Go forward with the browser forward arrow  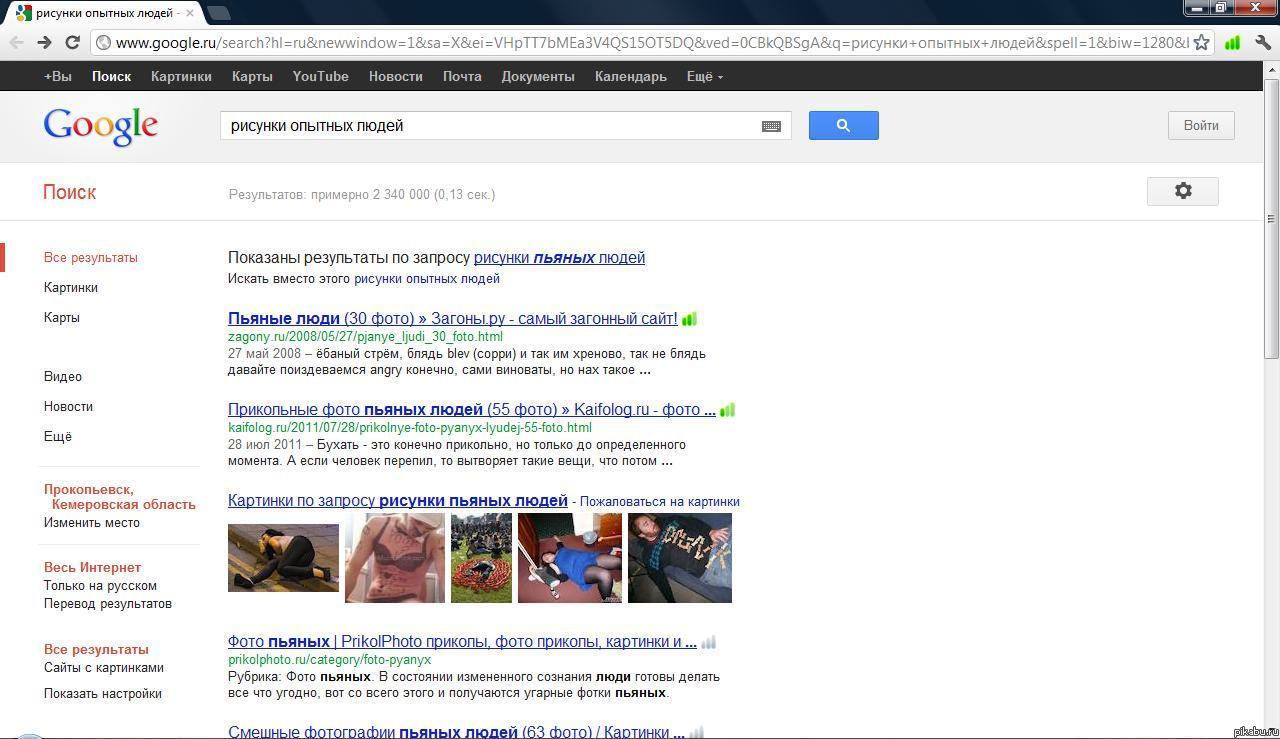[x=44, y=42]
